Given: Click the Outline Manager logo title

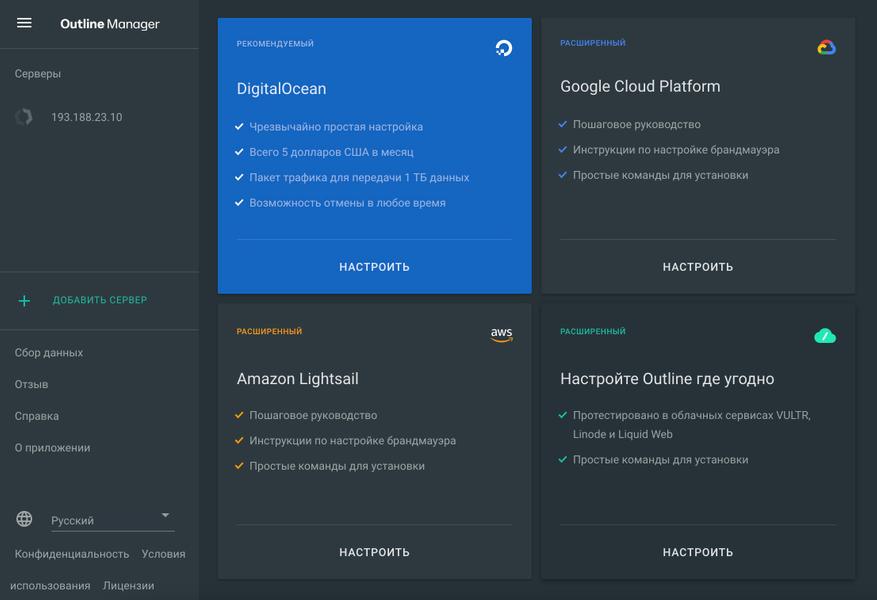Looking at the screenshot, I should [x=110, y=24].
